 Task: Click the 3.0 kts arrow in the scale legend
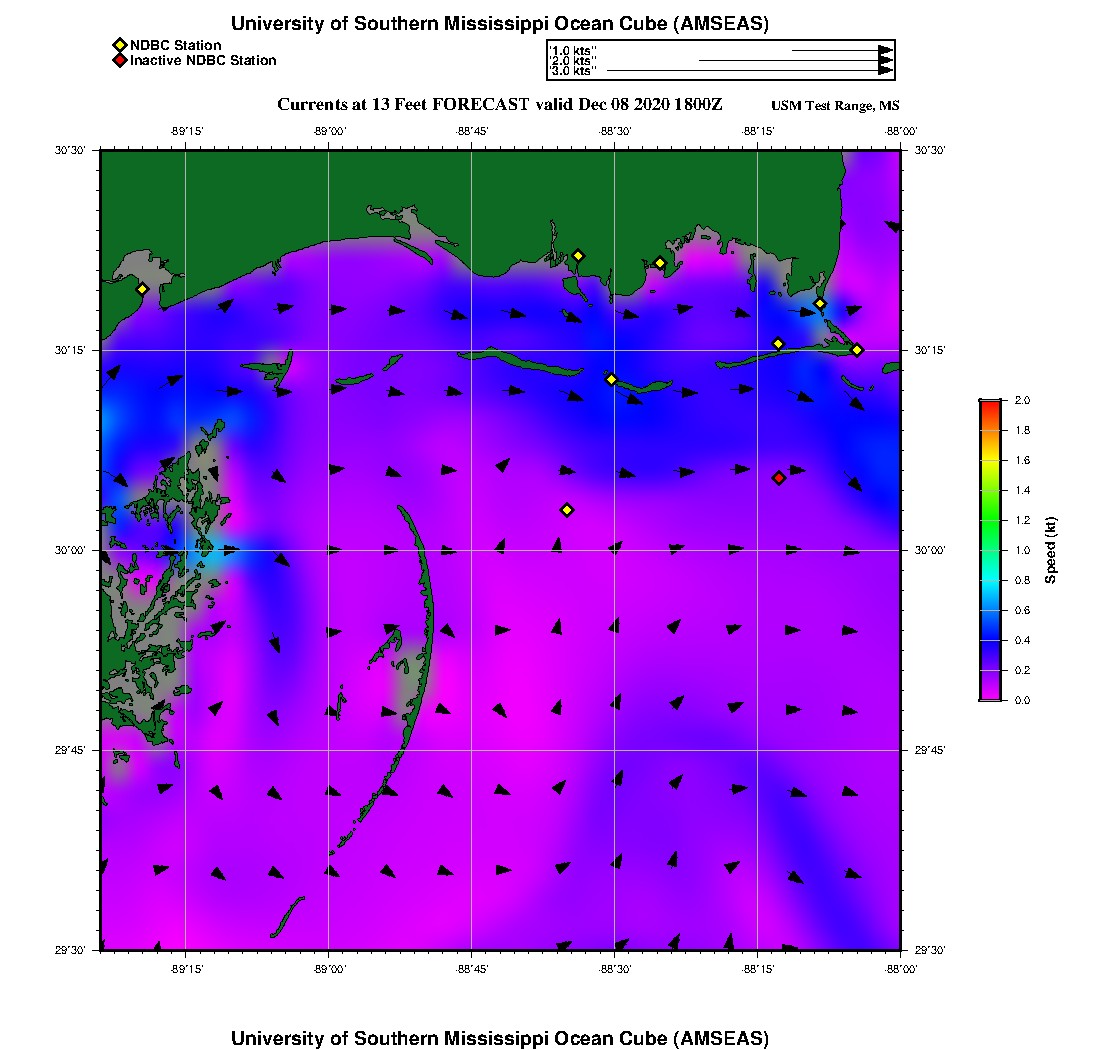coord(750,71)
